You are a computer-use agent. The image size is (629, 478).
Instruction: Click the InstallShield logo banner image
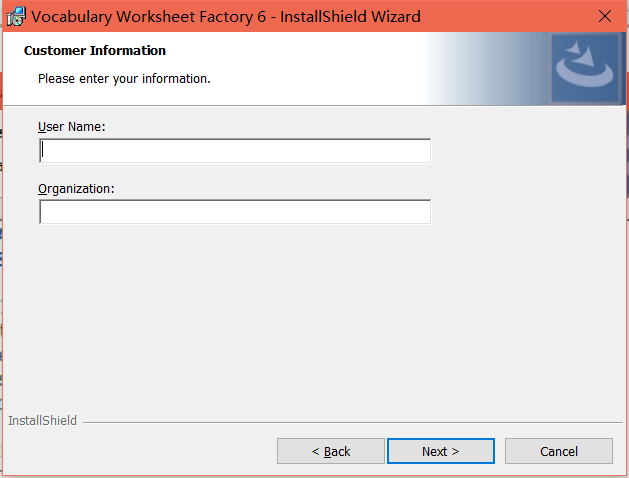(585, 68)
